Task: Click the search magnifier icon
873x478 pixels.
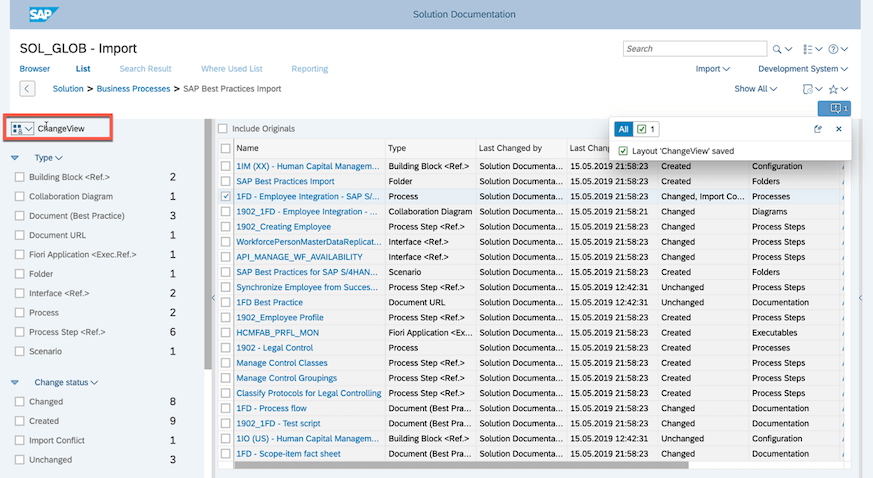Action: pos(777,49)
